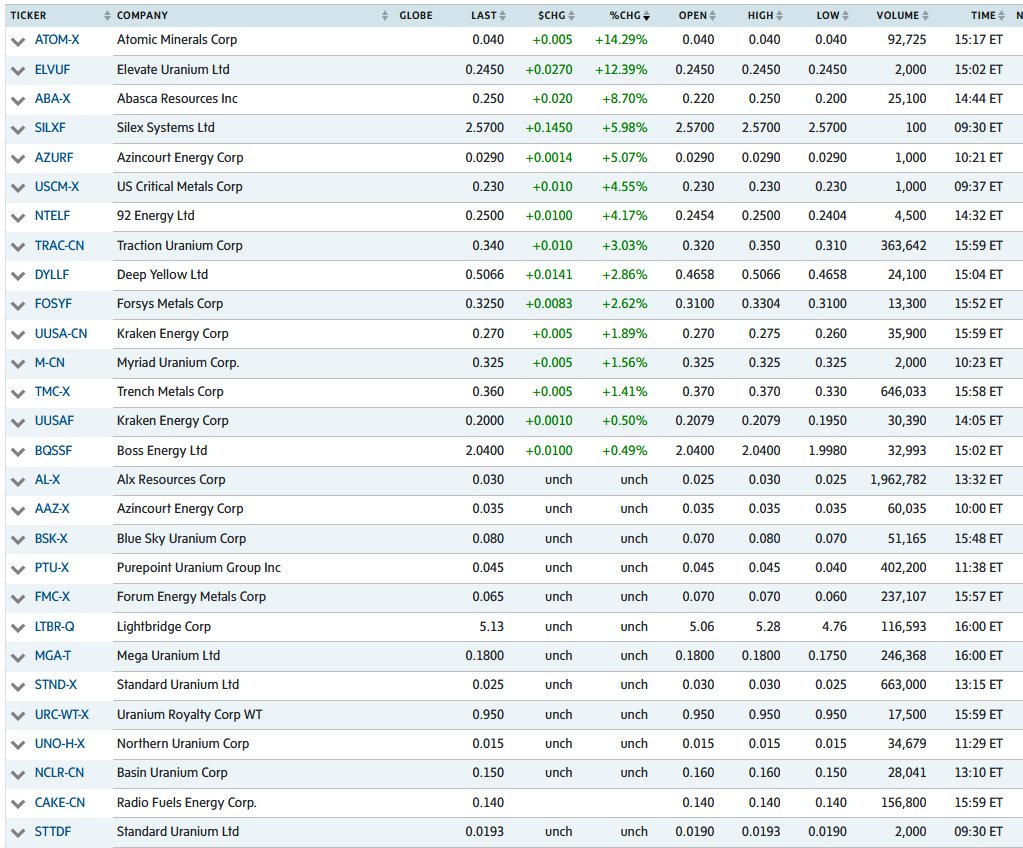Open the NCLR-CN ticker link
This screenshot has width=1023, height=848.
point(59,773)
